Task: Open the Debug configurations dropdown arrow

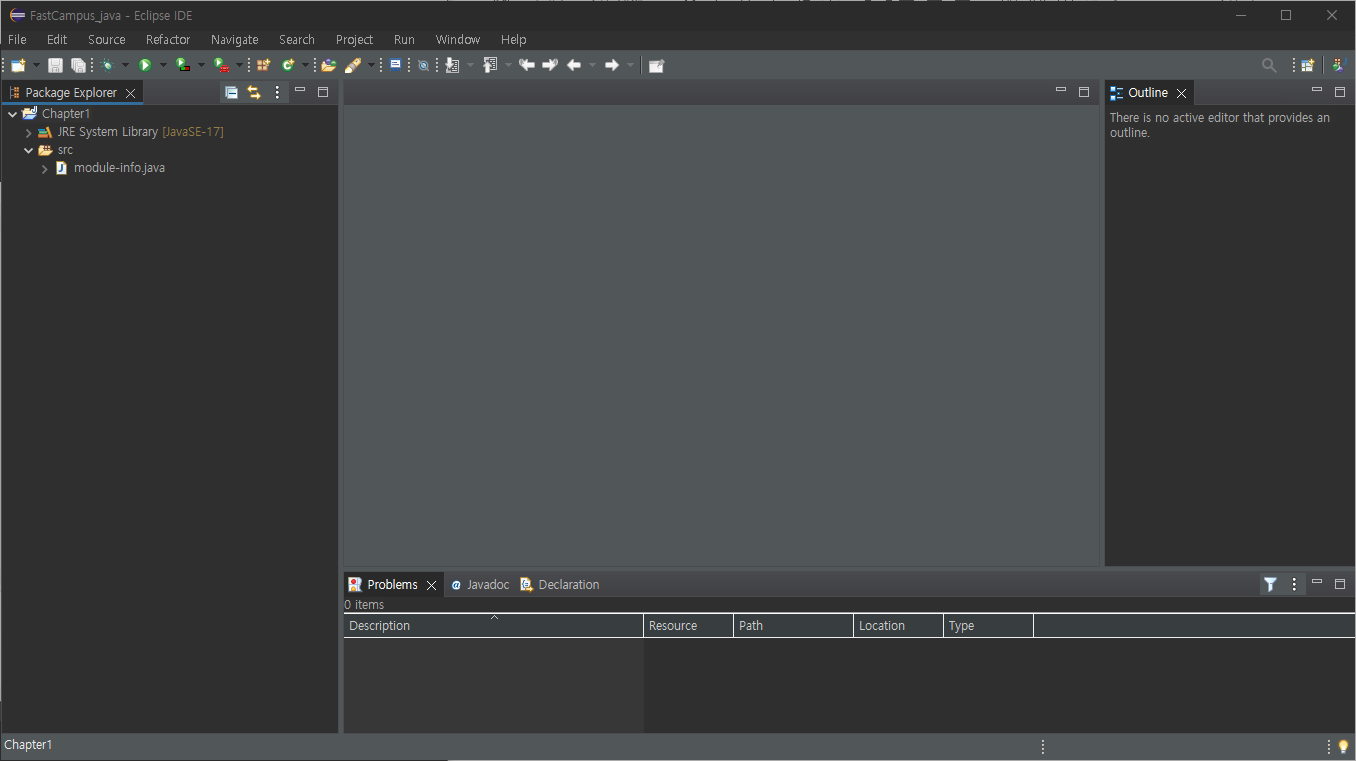Action: pos(125,65)
